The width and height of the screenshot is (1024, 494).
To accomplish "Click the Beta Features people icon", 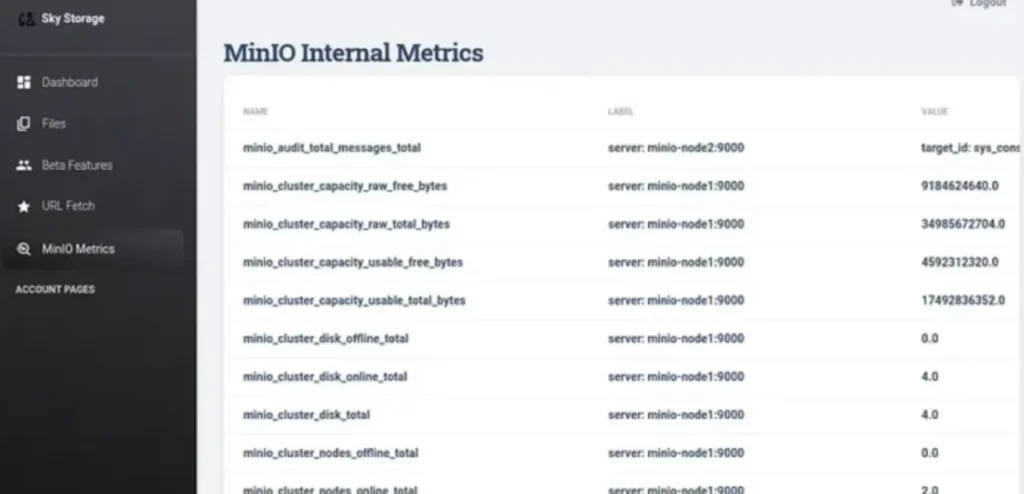I will point(25,165).
